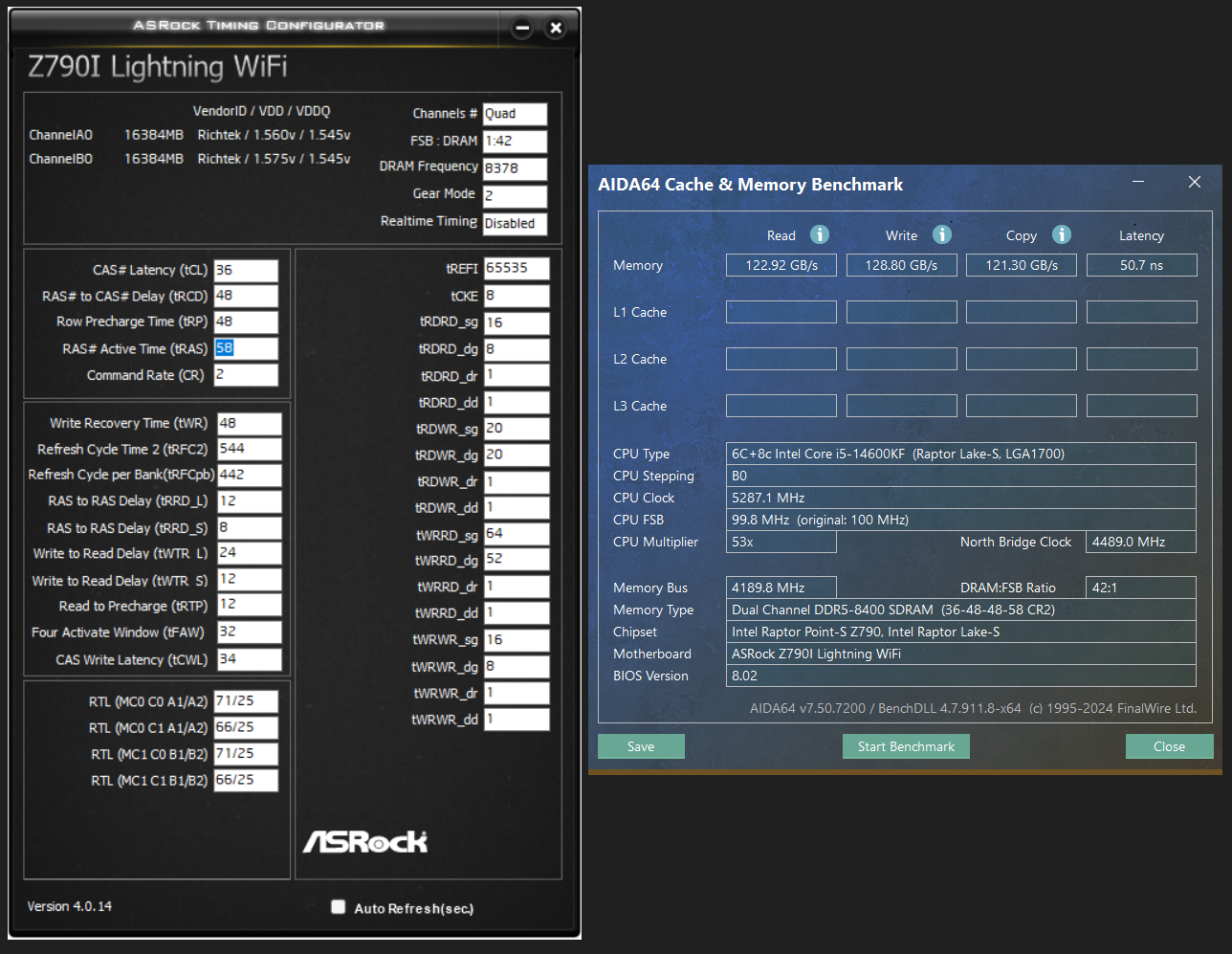Minimize the ASRock Timing Configurator window
The width and height of the screenshot is (1232, 954).
[522, 28]
